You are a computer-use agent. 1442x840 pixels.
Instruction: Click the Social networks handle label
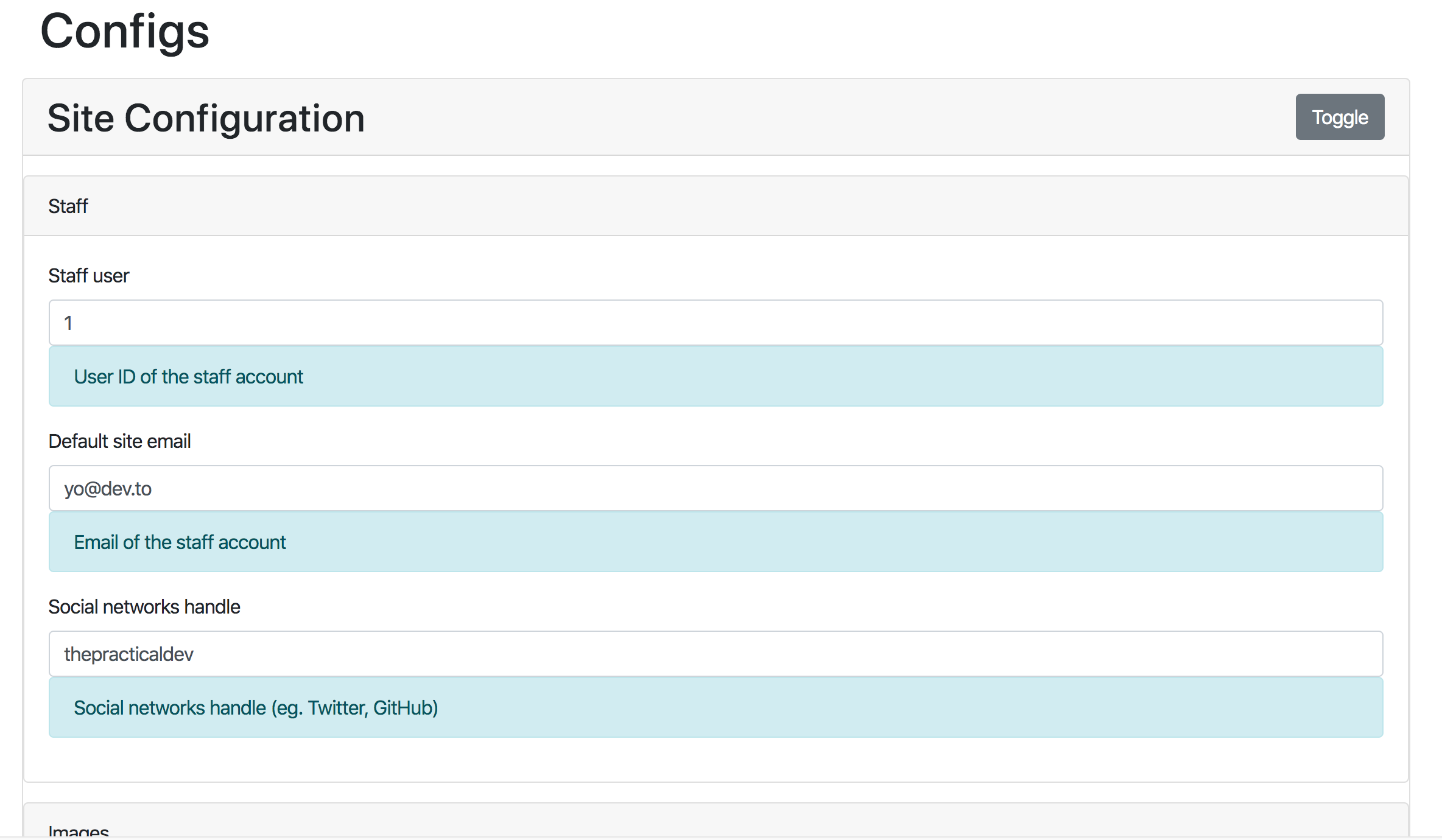click(144, 606)
